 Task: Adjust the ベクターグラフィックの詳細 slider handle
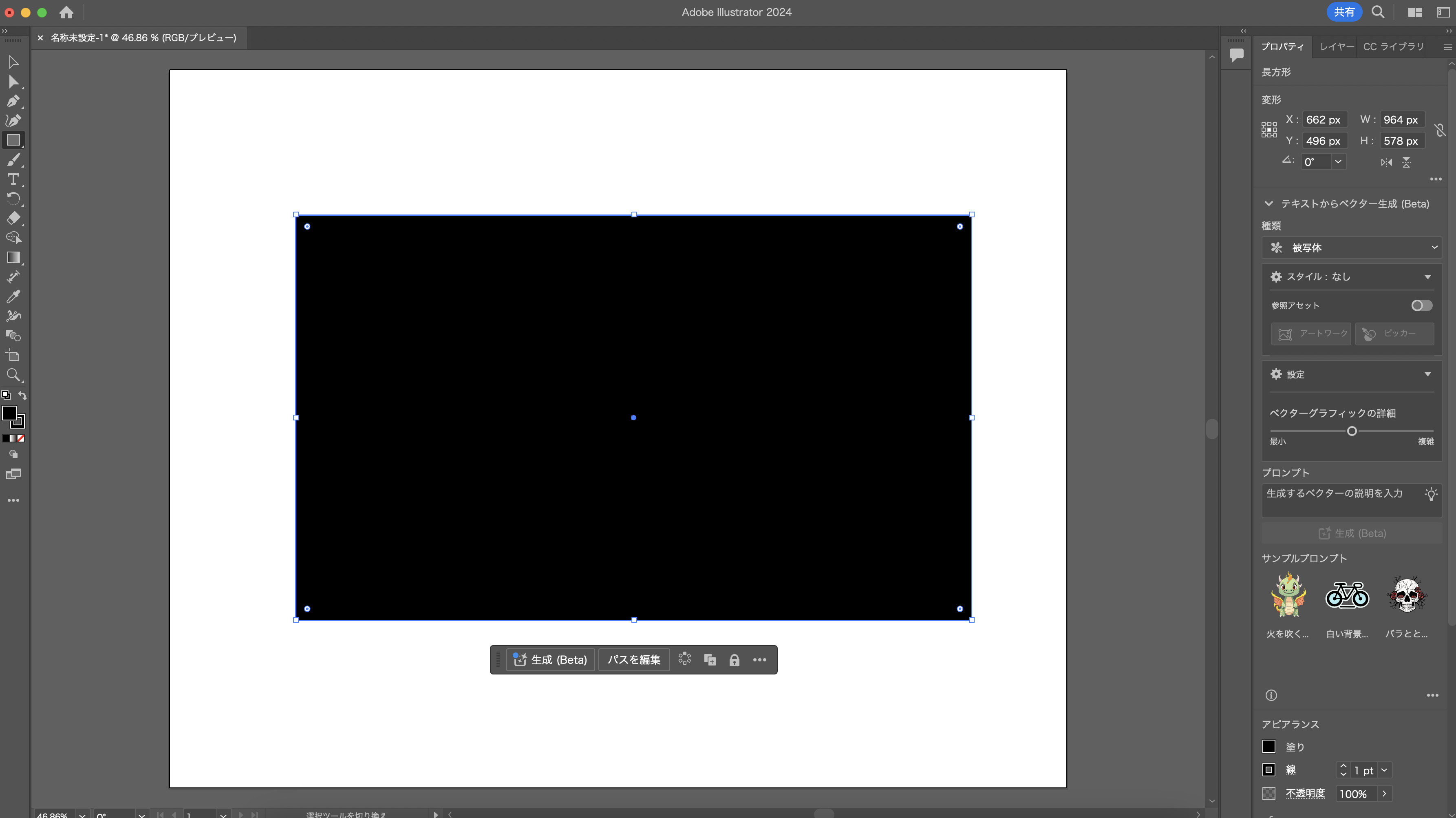[1351, 431]
